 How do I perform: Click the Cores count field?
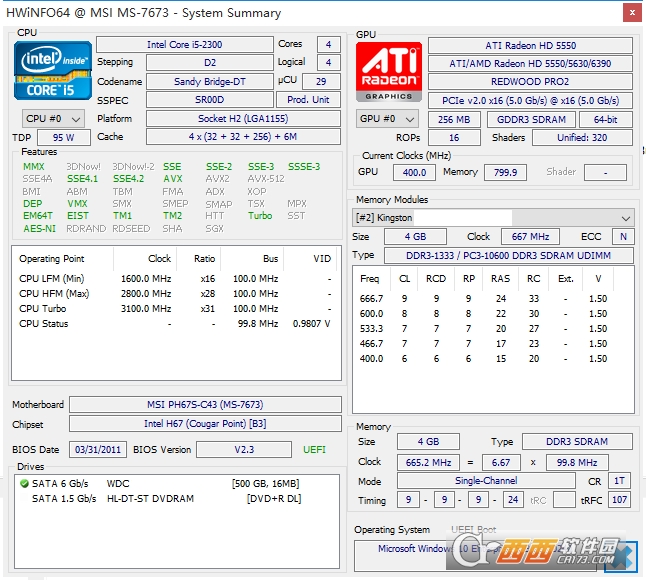(x=328, y=44)
